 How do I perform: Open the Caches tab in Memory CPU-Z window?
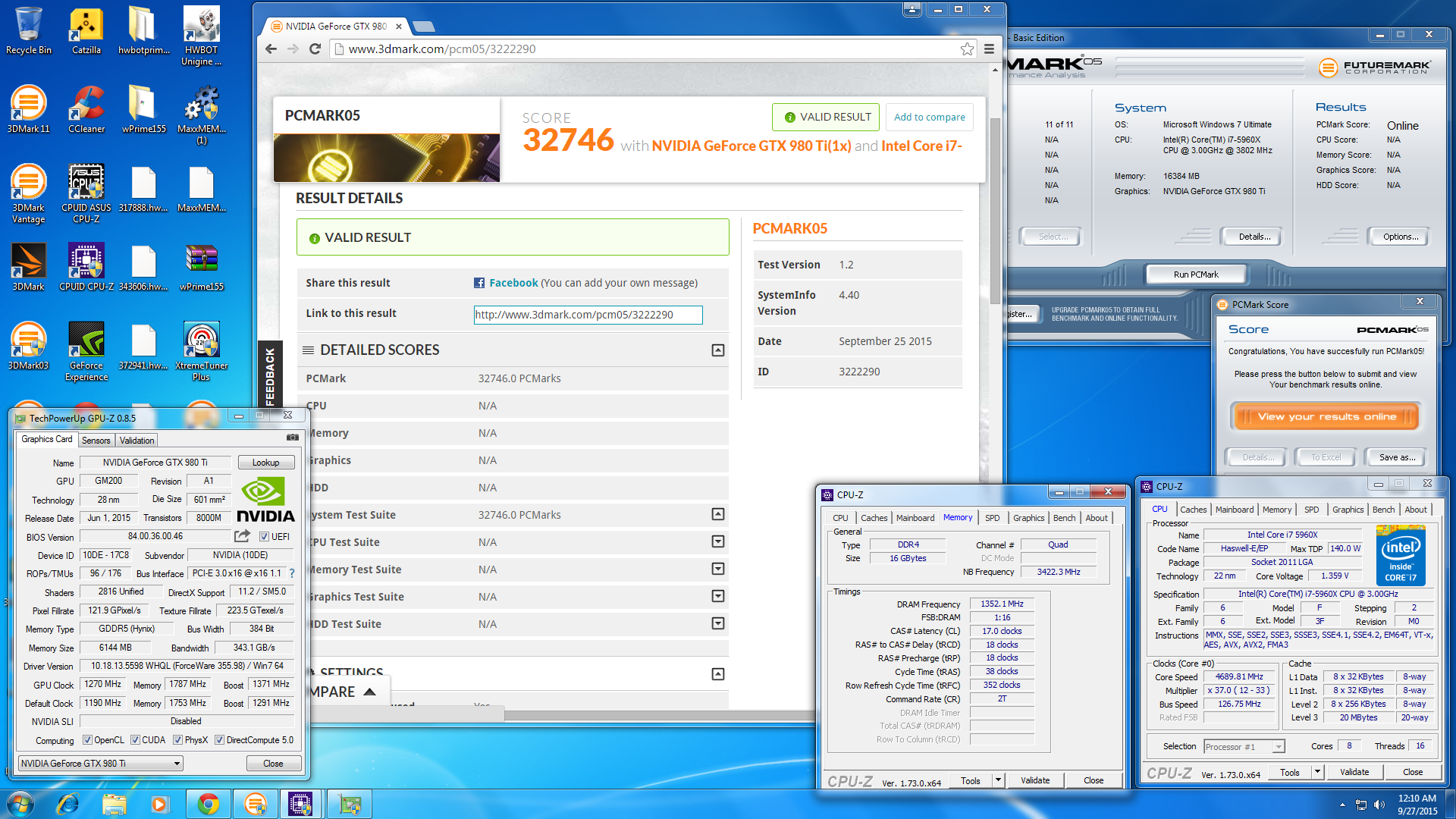point(874,518)
